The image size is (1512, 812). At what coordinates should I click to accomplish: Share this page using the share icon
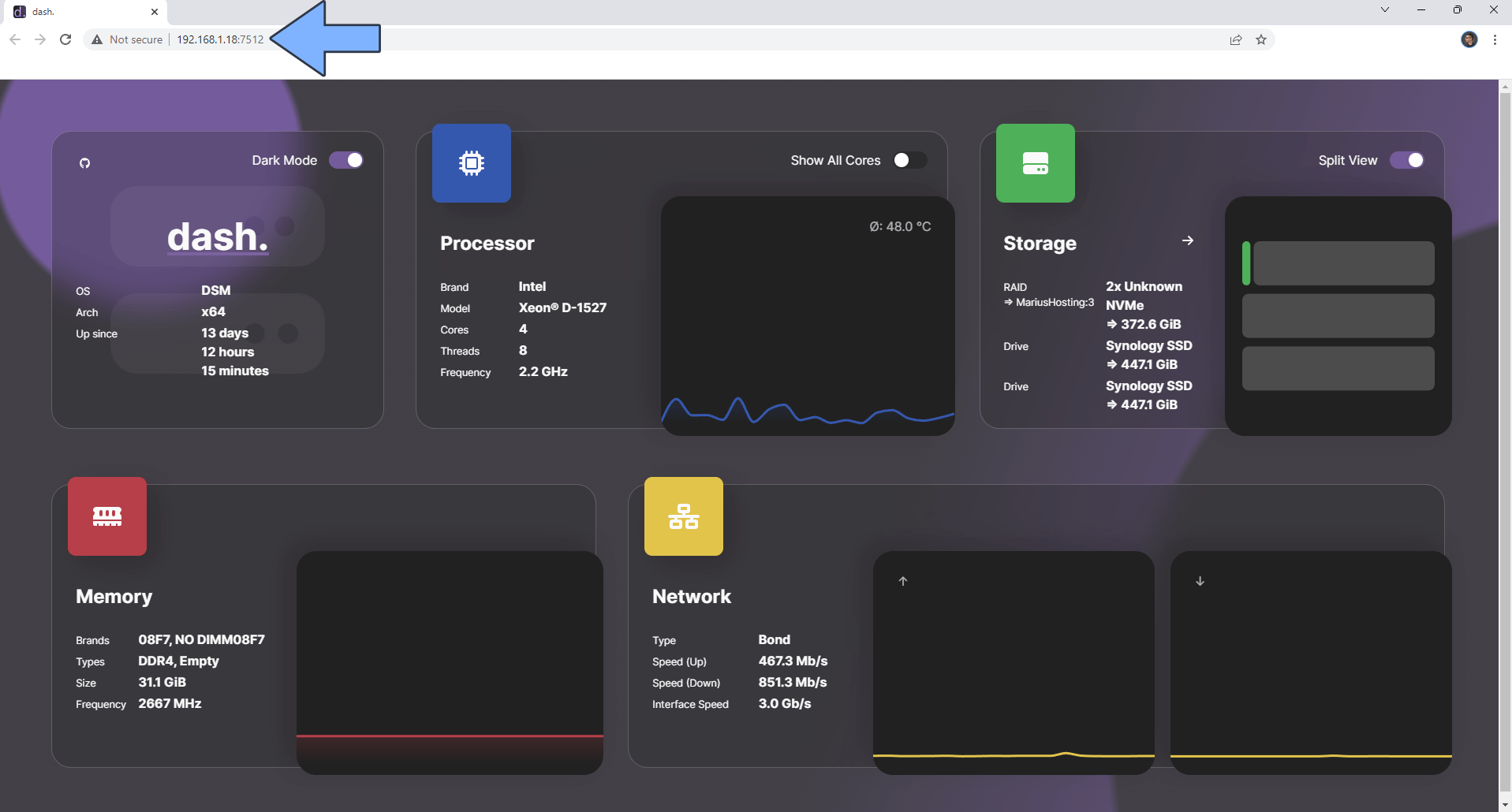tap(1236, 39)
